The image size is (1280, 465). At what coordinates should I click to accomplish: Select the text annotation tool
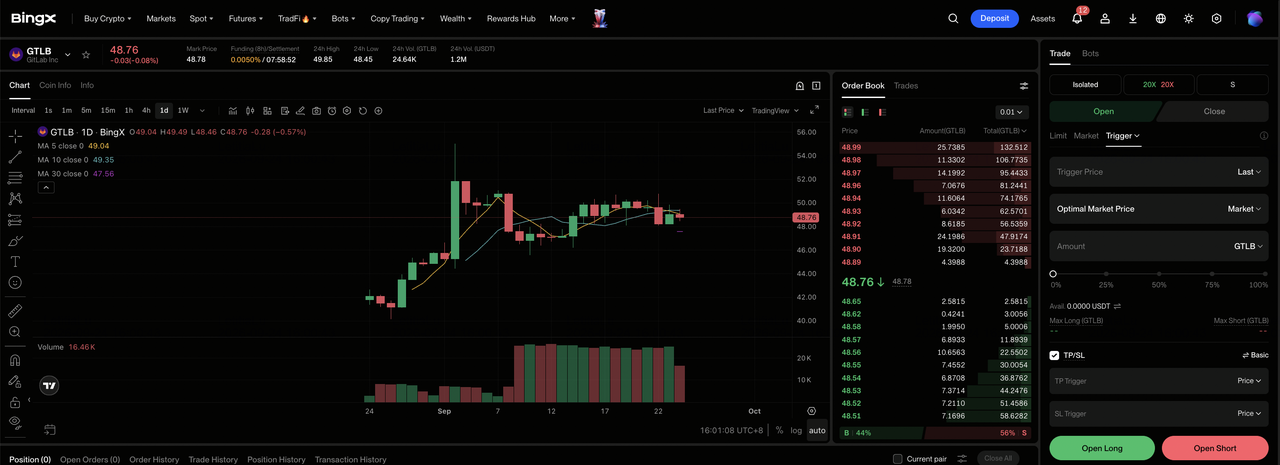pos(15,261)
